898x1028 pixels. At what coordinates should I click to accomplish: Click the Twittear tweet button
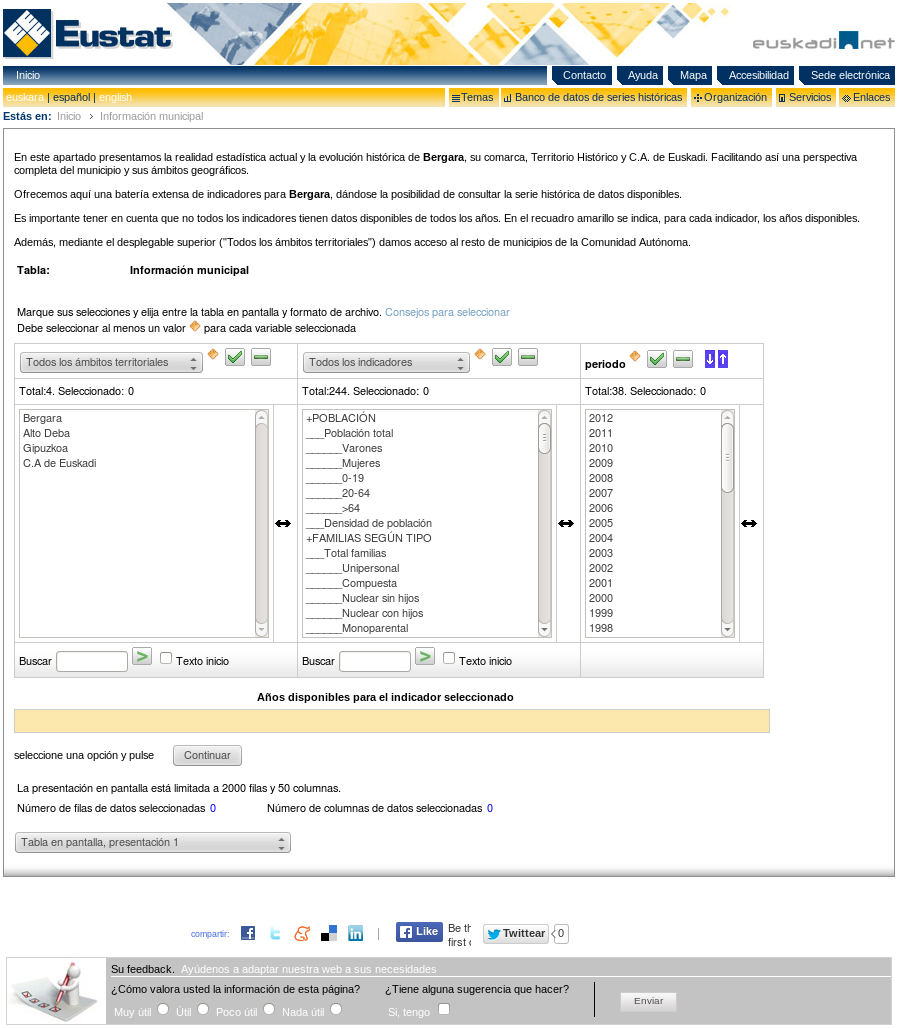tap(517, 934)
